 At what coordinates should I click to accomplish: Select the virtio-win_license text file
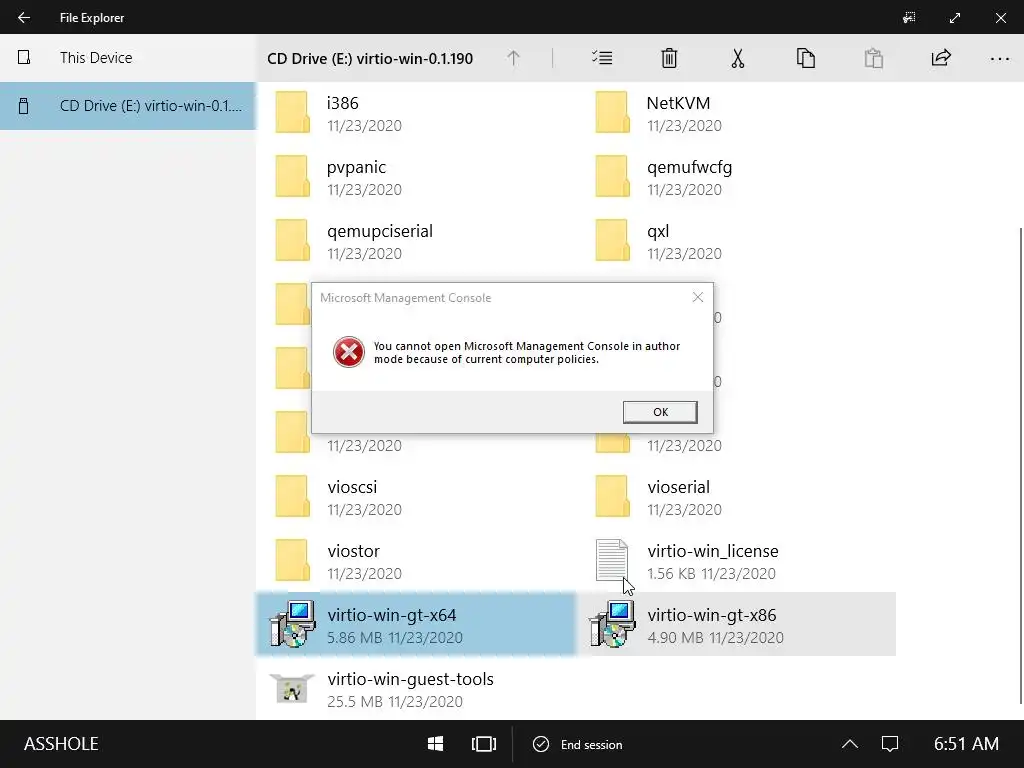[735, 562]
